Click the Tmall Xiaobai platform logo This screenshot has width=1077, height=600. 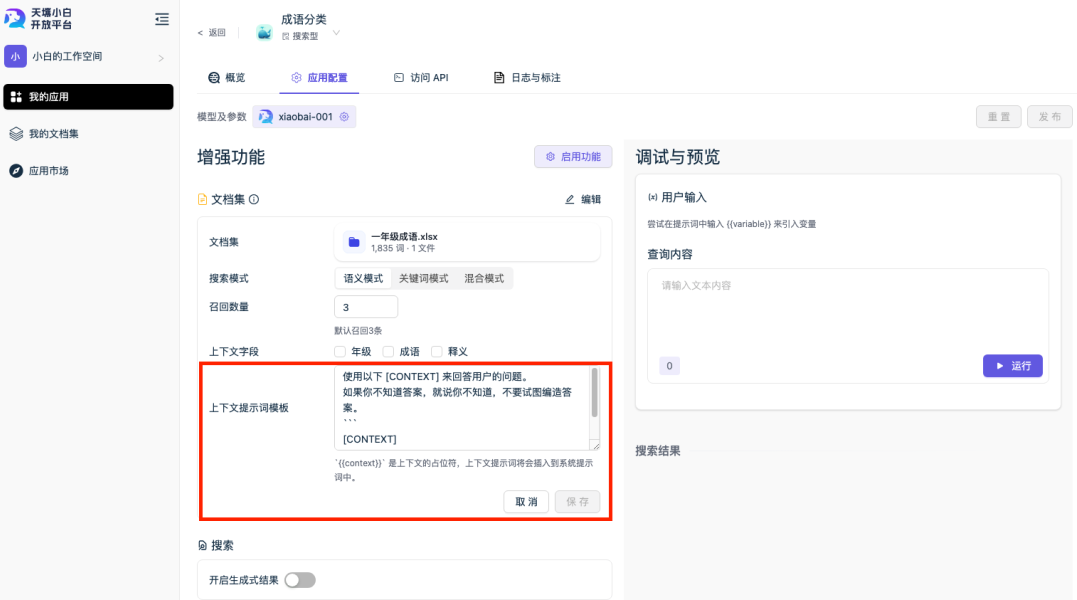(x=38, y=19)
